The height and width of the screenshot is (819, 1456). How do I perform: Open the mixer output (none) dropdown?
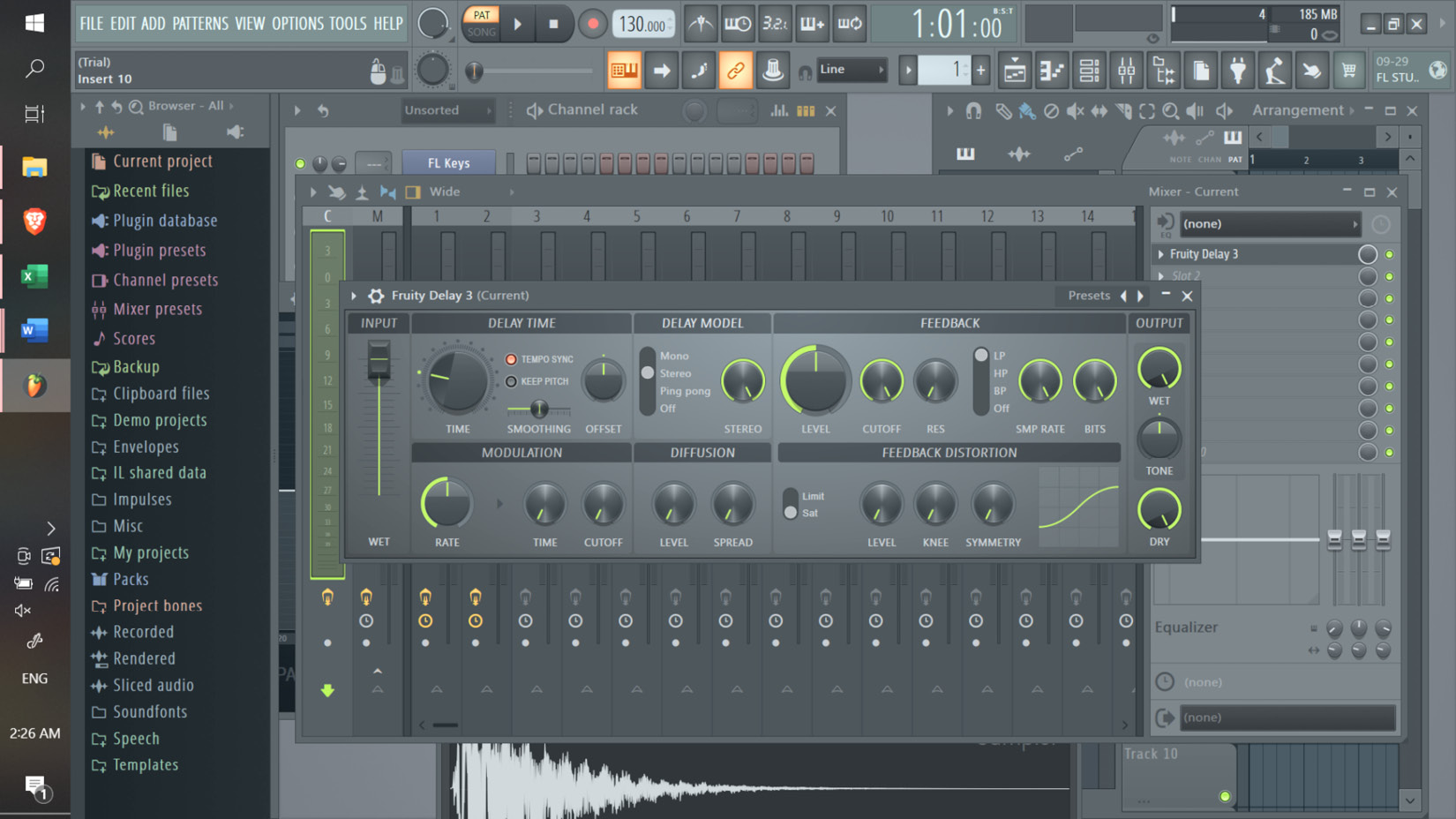(x=1287, y=718)
